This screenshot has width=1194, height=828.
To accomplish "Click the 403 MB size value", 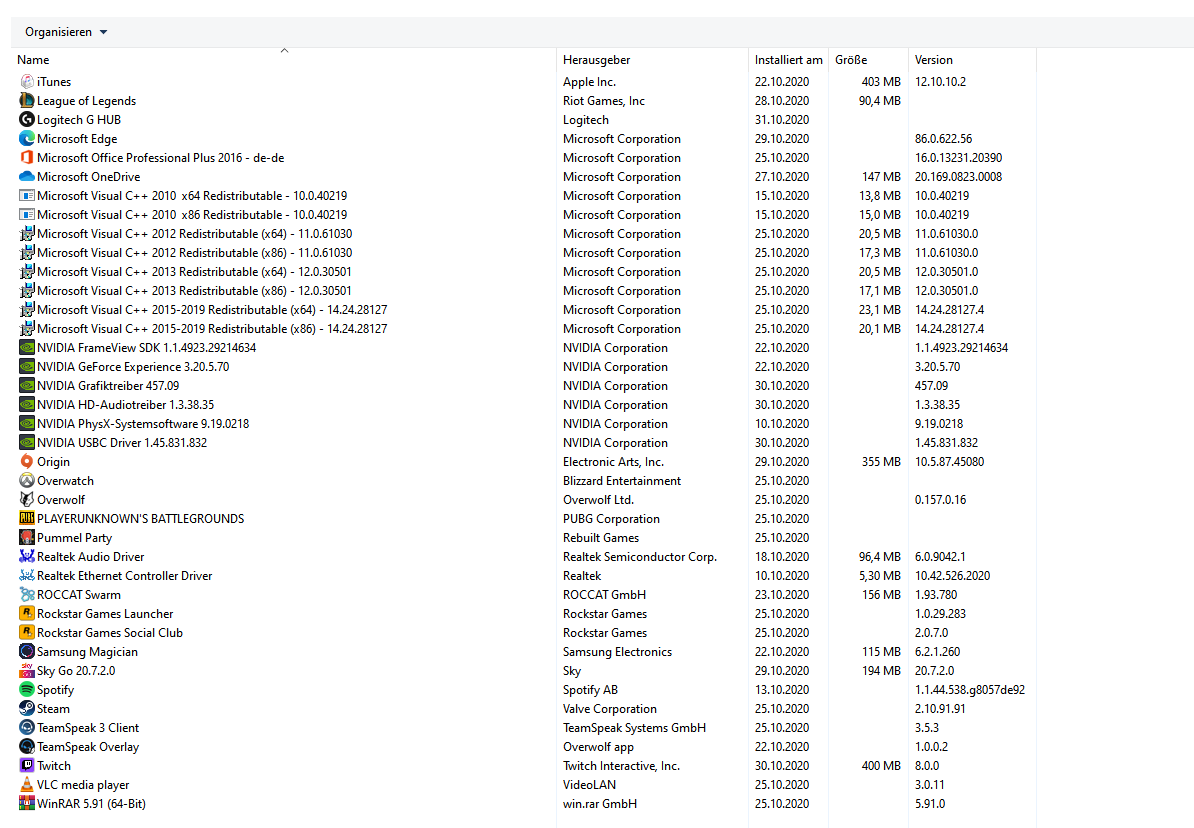I will tap(881, 82).
